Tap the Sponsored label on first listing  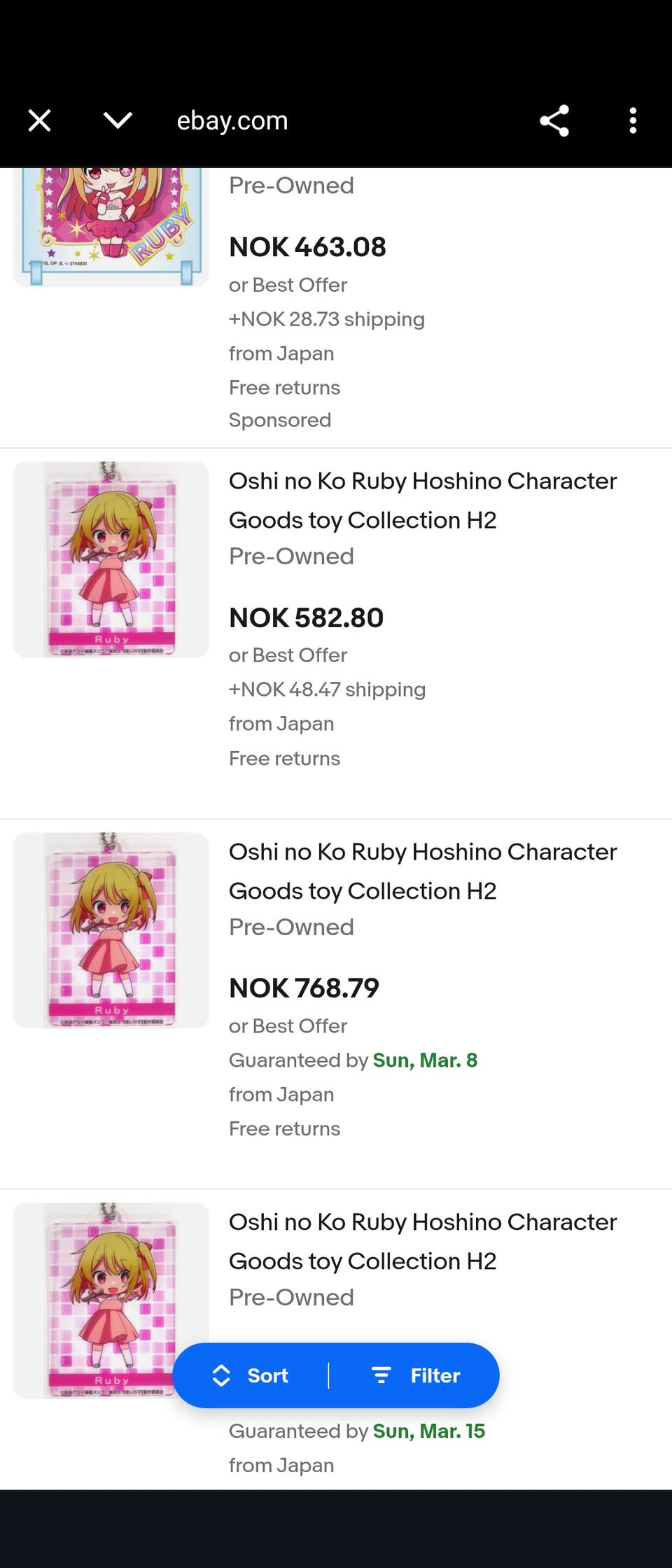[x=280, y=420]
